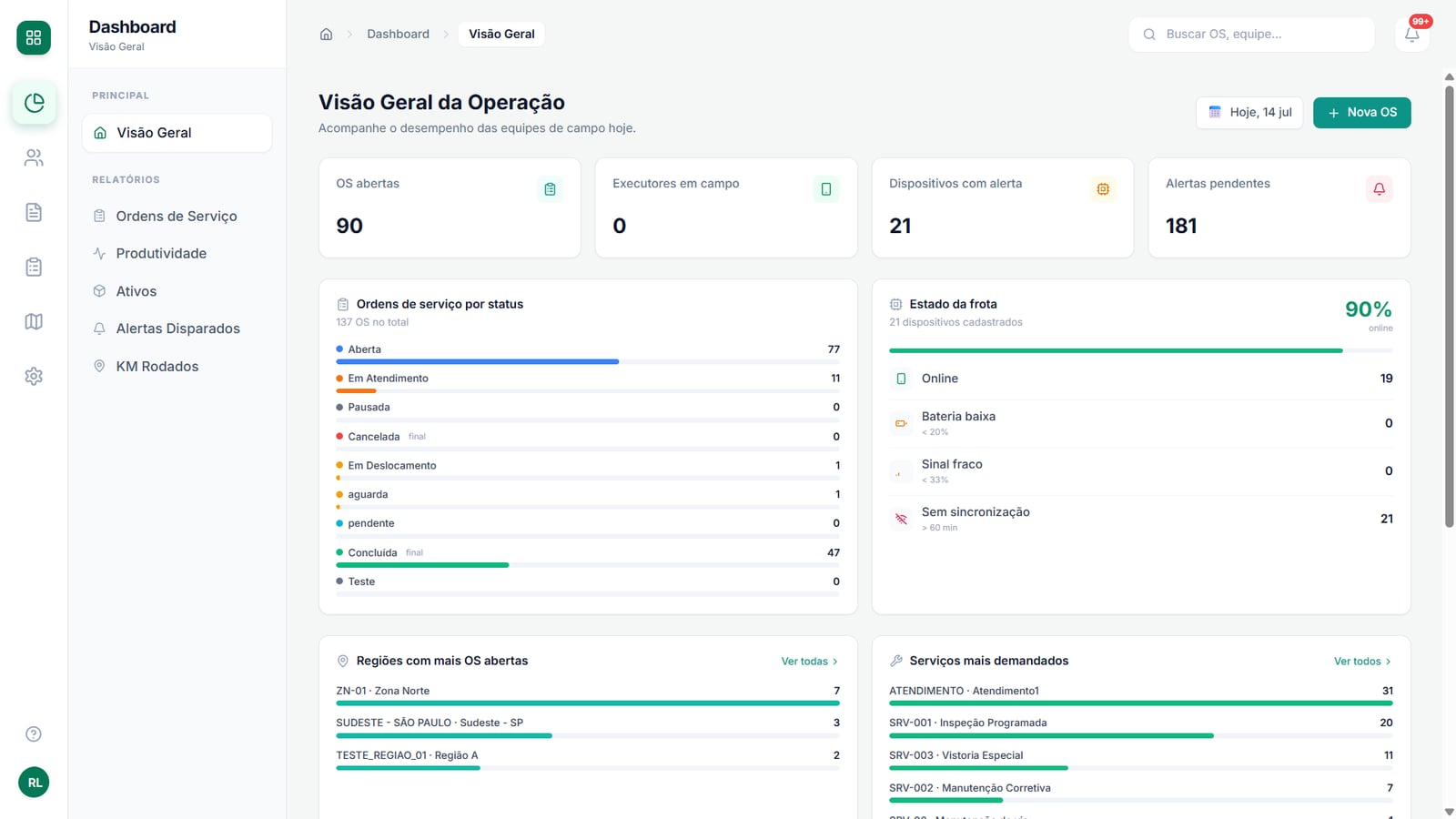Image resolution: width=1456 pixels, height=819 pixels.
Task: Open Alertas Disparados menu item
Action: pyautogui.click(x=177, y=329)
